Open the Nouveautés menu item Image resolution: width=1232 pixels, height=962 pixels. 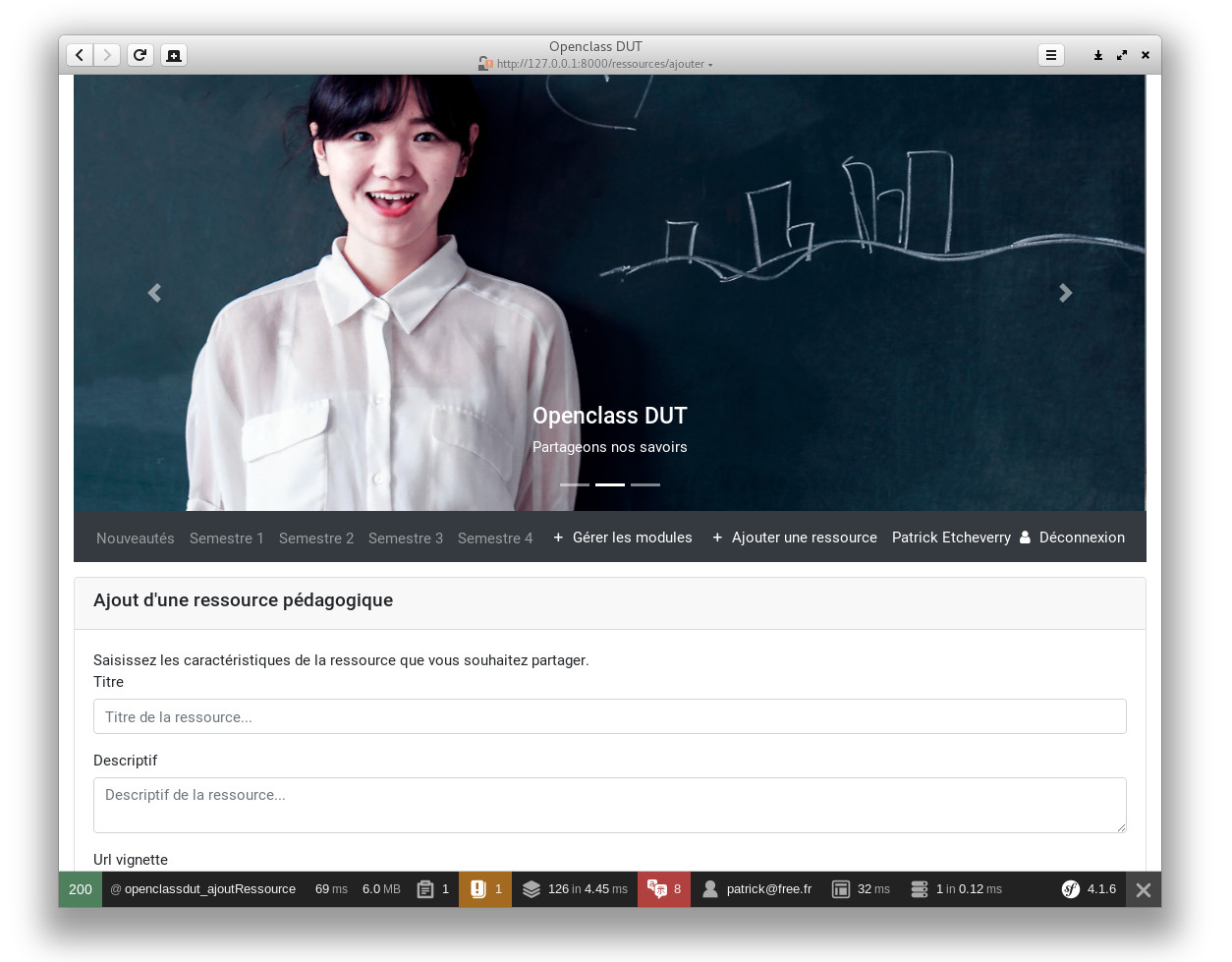click(x=136, y=538)
